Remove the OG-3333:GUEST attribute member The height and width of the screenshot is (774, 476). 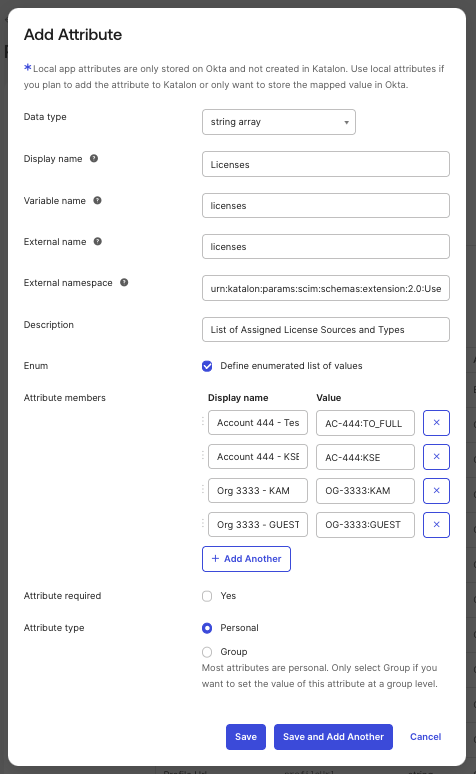point(436,525)
